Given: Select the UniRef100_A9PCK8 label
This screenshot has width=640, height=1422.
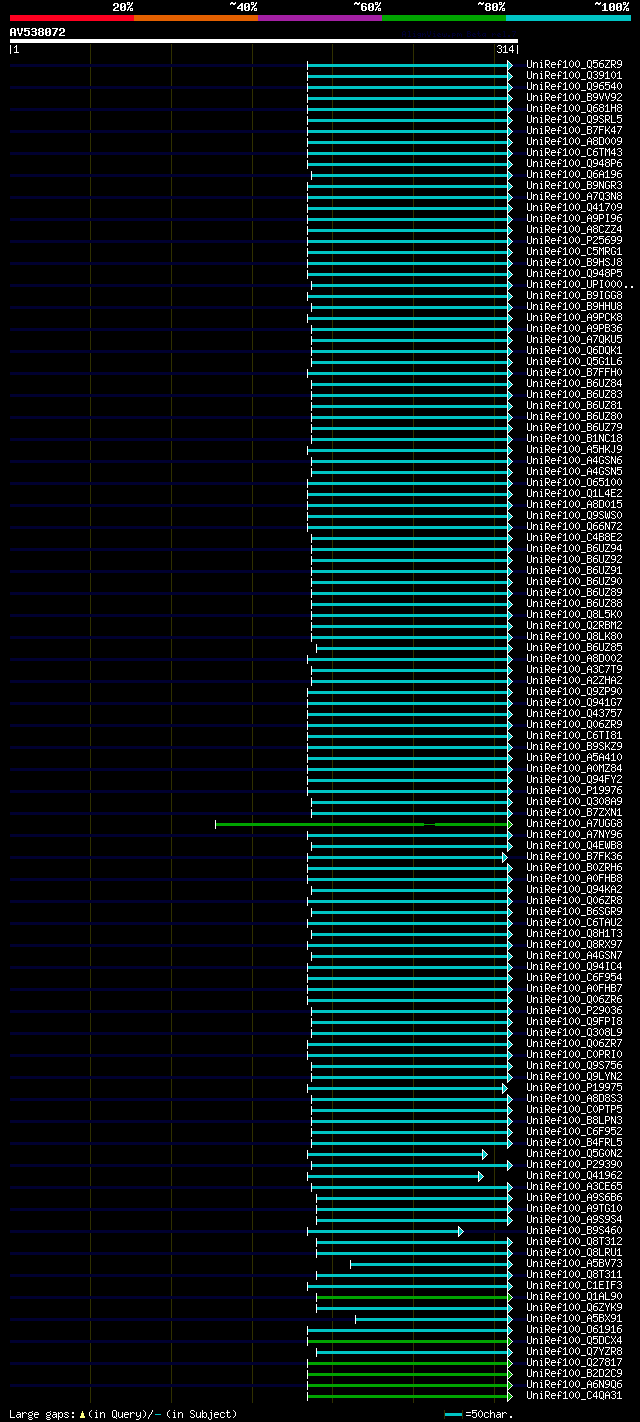Looking at the screenshot, I should tap(574, 317).
